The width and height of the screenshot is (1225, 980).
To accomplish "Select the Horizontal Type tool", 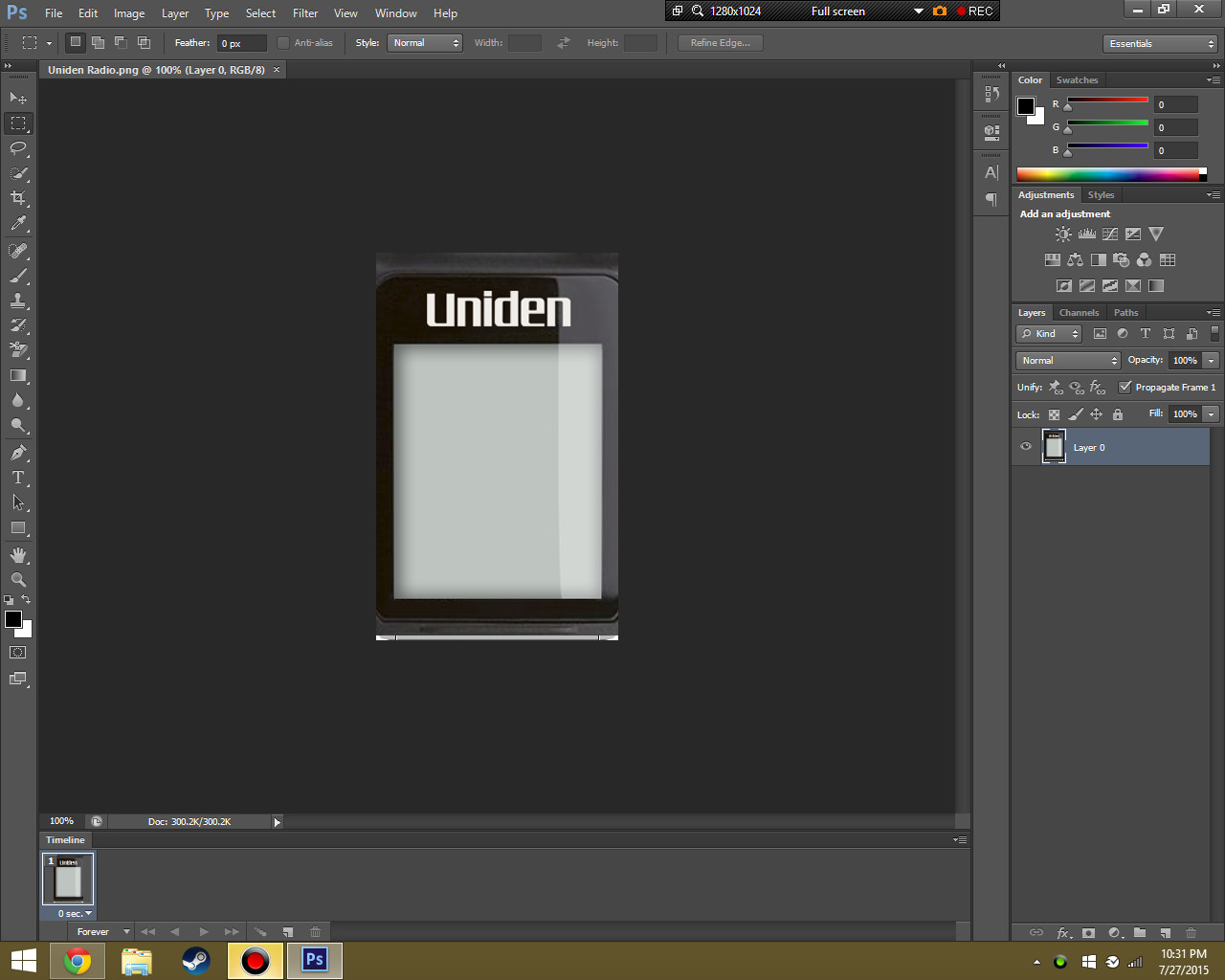I will (x=18, y=478).
